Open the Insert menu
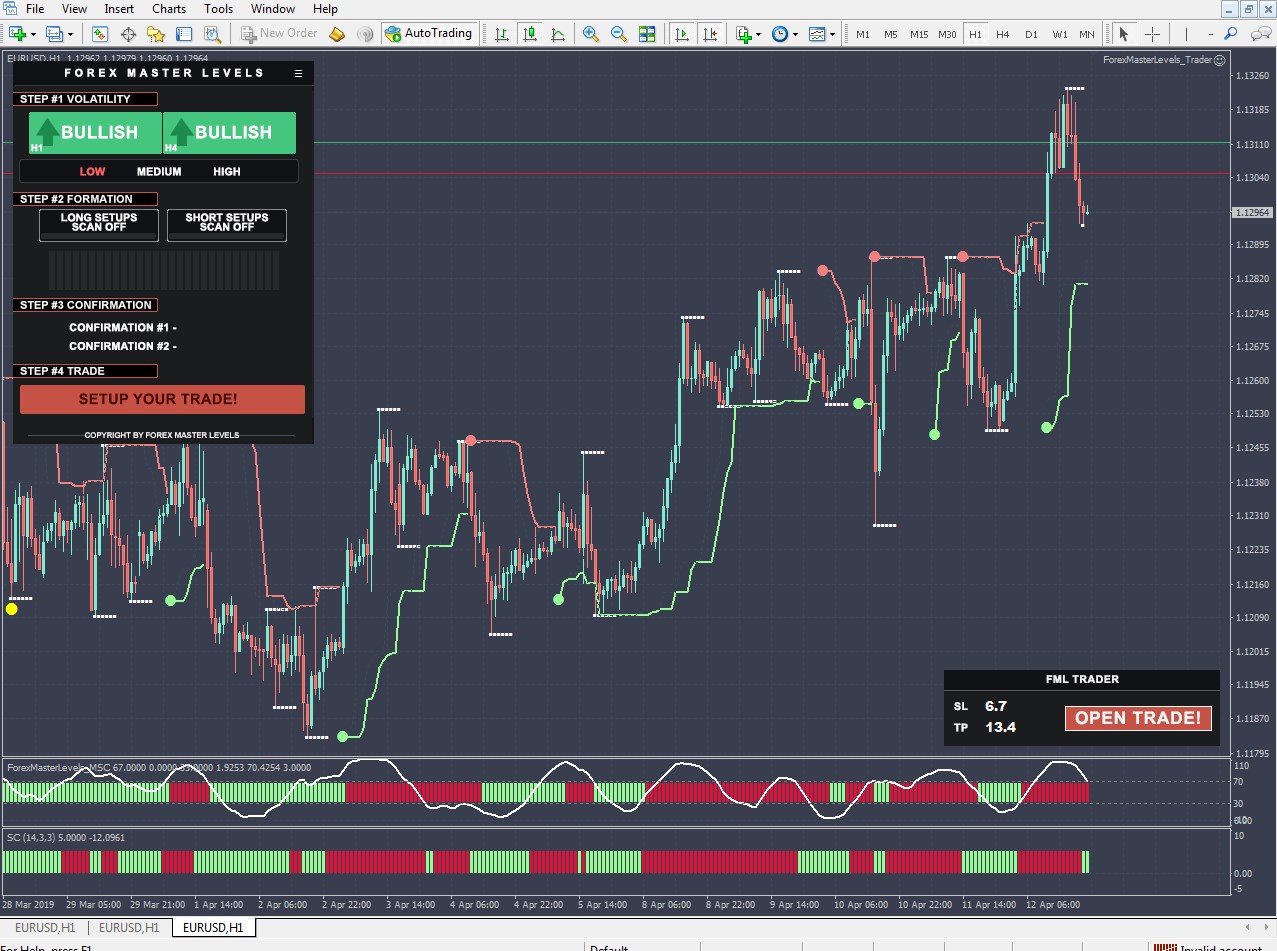 tap(119, 9)
